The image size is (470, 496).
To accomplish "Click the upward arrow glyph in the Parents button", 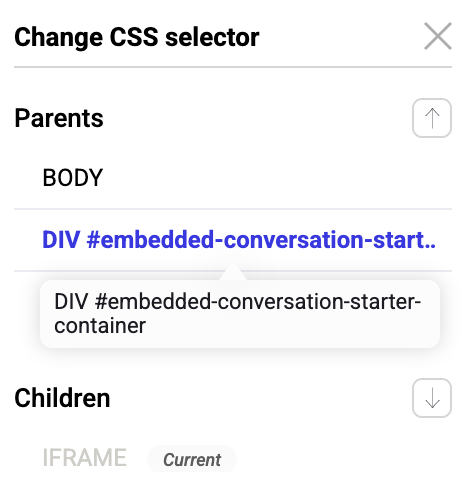I will [432, 118].
